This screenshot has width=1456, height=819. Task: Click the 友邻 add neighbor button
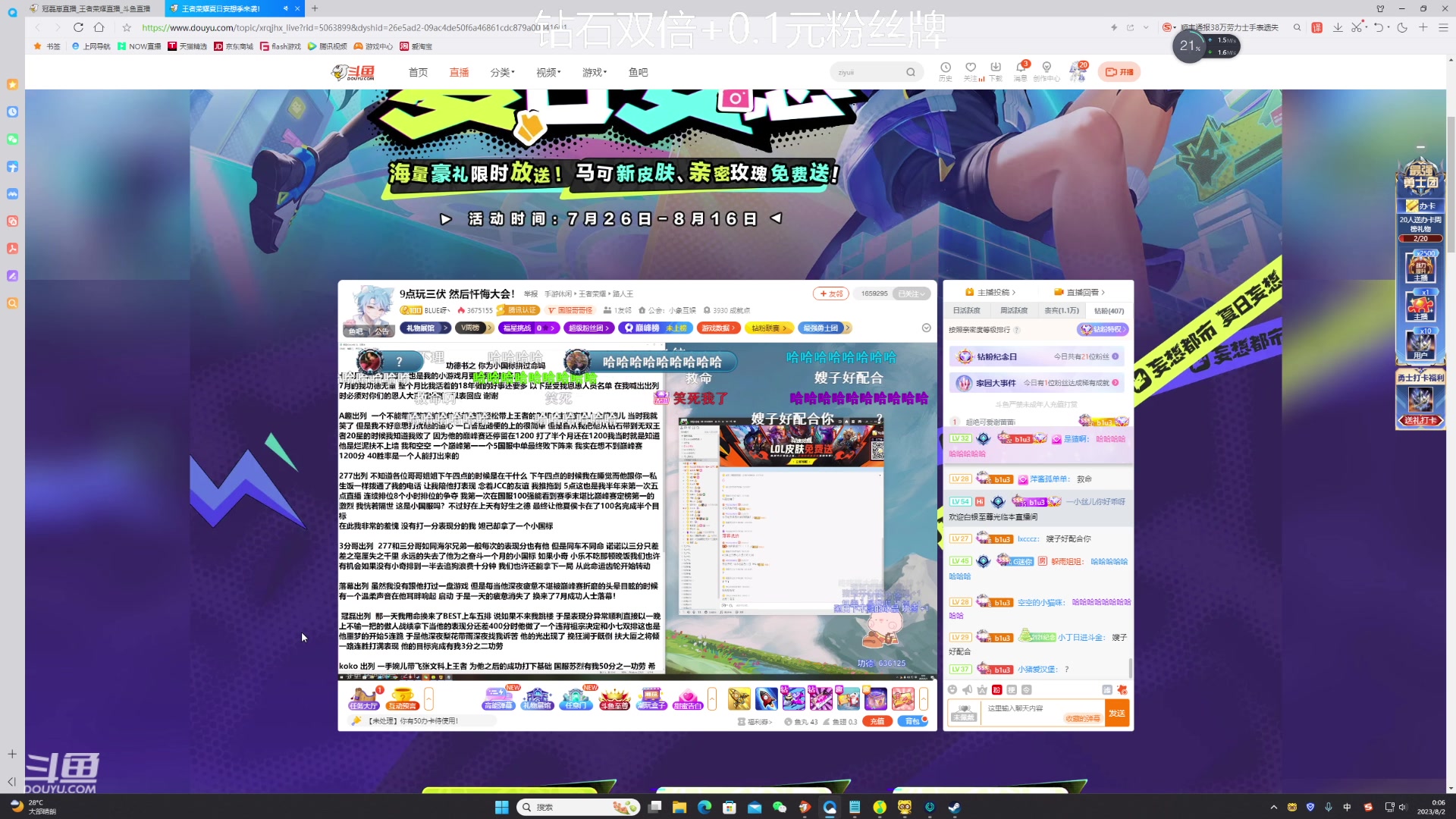pyautogui.click(x=831, y=293)
